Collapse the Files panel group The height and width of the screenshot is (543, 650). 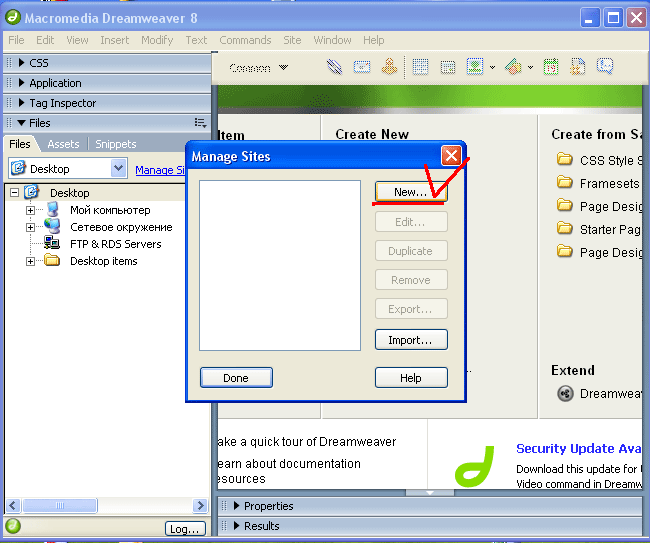[x=22, y=123]
